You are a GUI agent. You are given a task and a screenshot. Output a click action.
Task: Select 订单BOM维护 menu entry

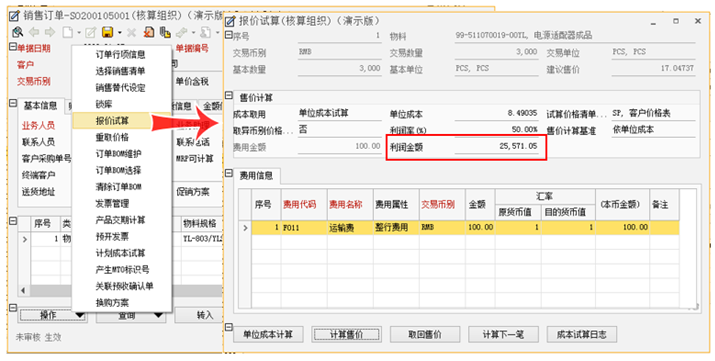pyautogui.click(x=122, y=154)
